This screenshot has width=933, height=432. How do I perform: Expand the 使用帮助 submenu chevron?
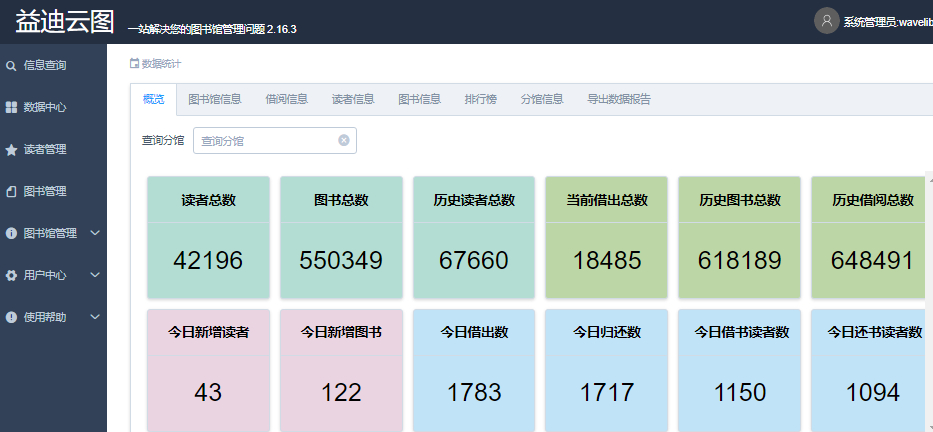(95, 317)
